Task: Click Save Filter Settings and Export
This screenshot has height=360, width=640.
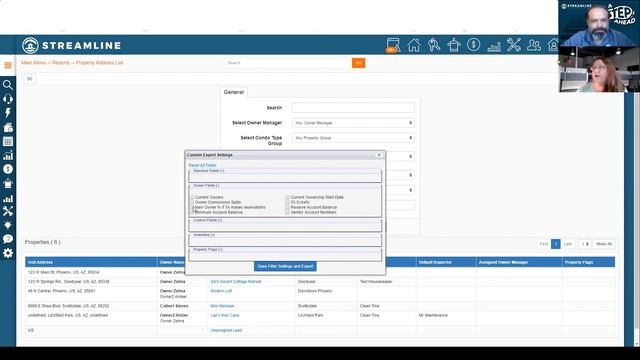Action: [285, 266]
